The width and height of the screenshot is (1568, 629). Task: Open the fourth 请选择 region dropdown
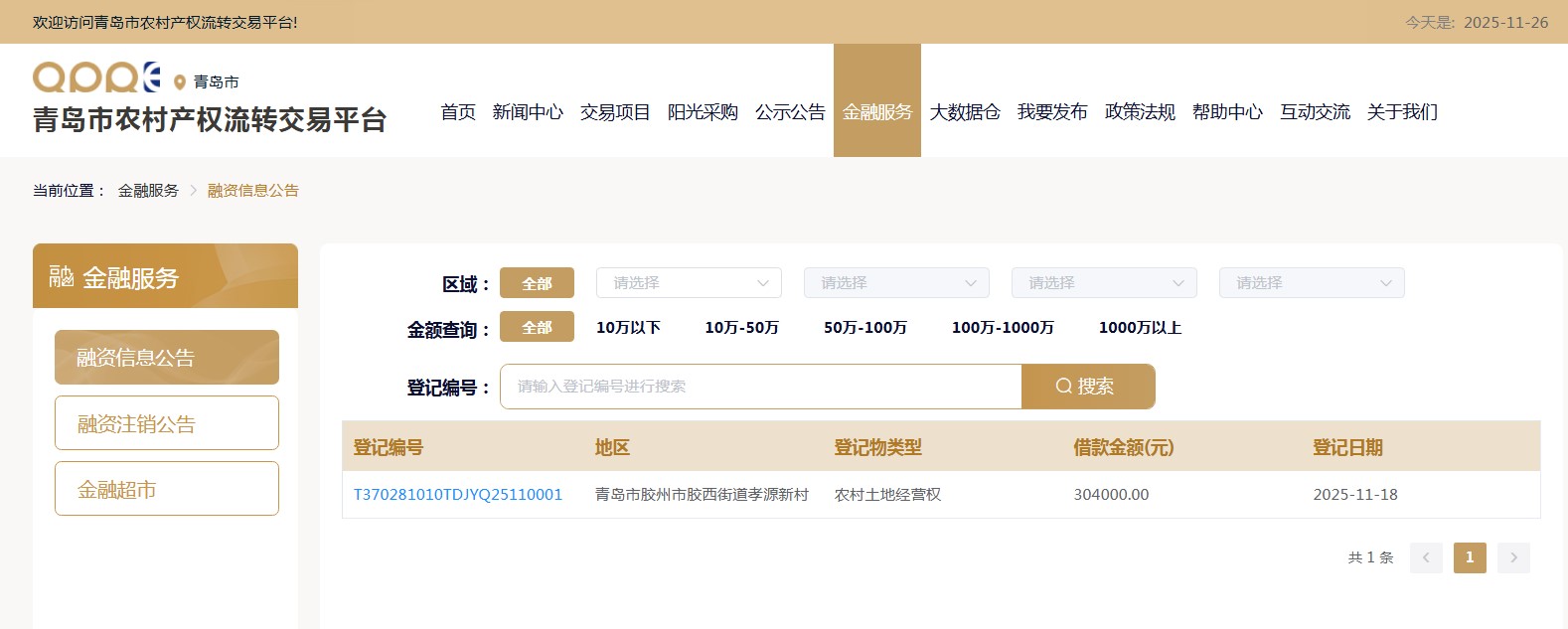point(1312,283)
